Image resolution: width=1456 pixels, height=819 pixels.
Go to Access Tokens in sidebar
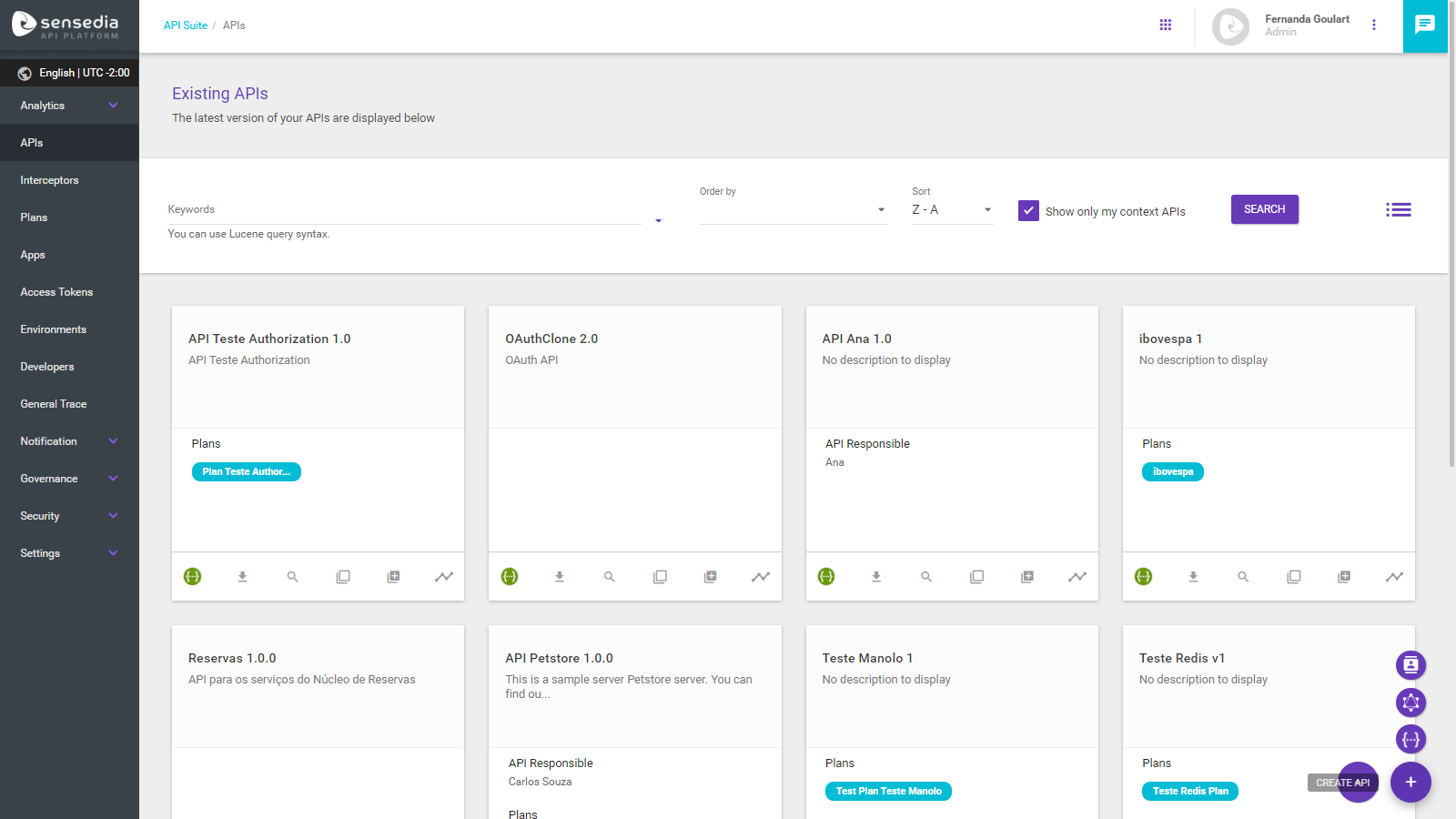point(56,292)
